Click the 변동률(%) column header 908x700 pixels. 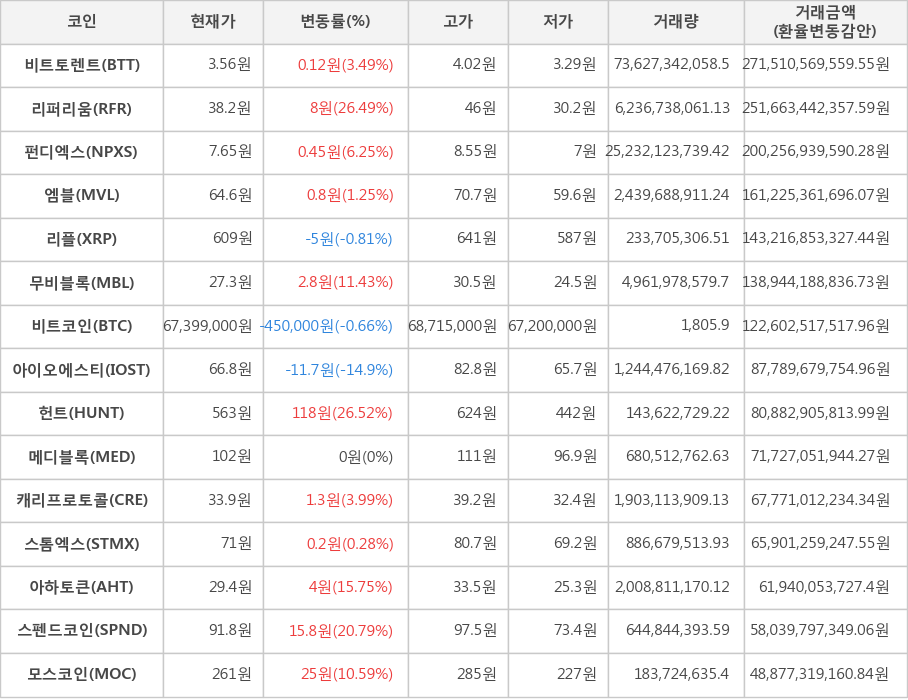coord(335,22)
